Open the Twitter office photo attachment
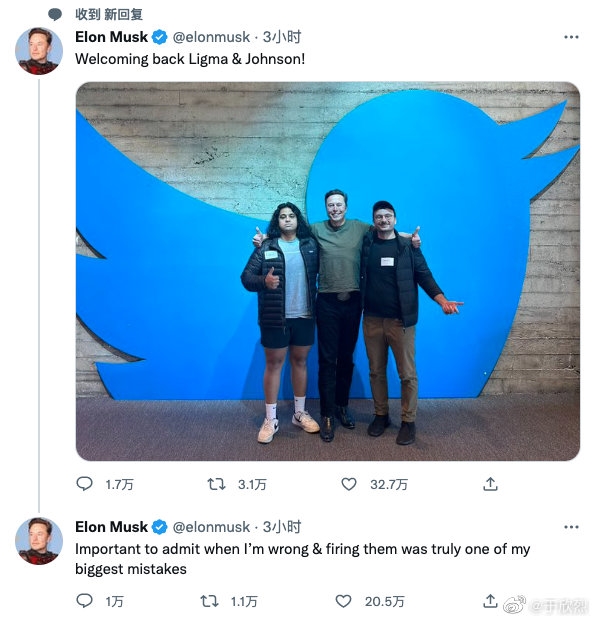This screenshot has width=595, height=622. click(x=328, y=271)
